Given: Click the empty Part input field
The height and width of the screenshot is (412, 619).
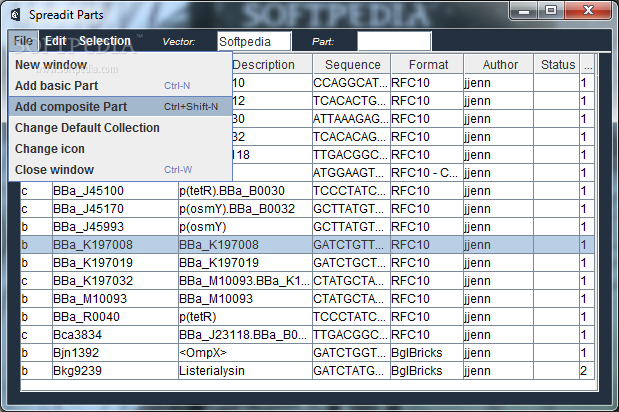Looking at the screenshot, I should point(394,41).
